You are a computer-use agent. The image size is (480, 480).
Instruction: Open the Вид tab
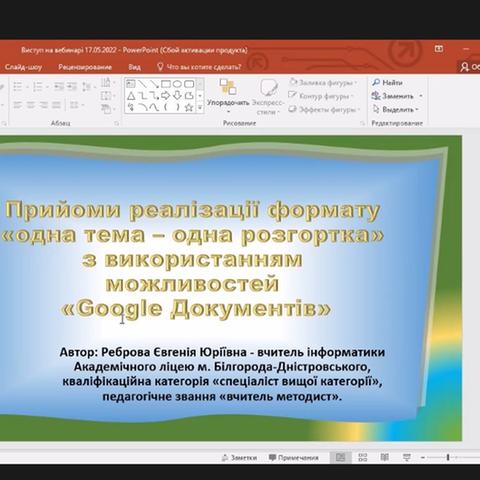135,67
